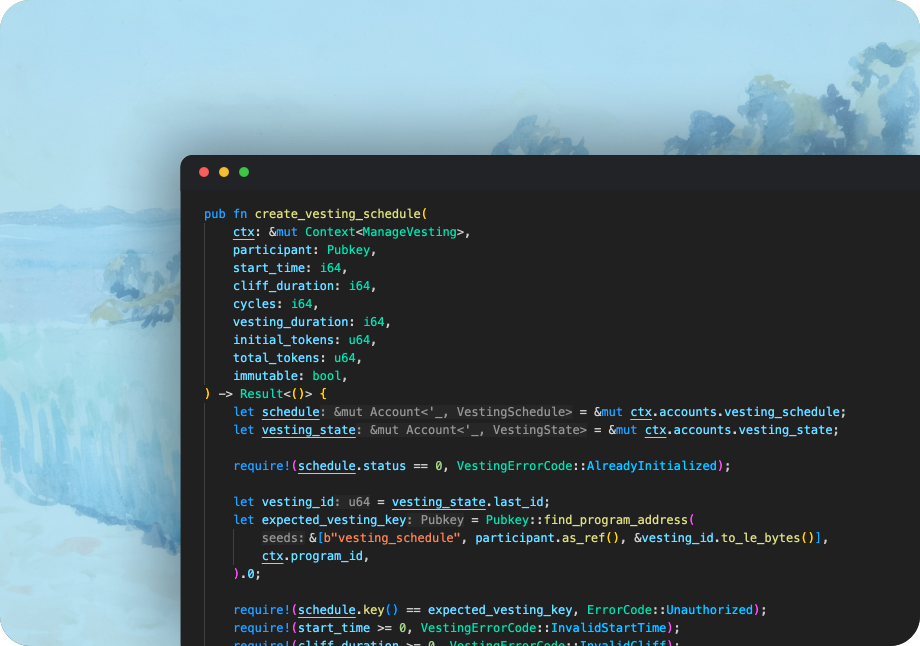920x646 pixels.
Task: Click the to_le_bytes method call
Action: [760, 538]
